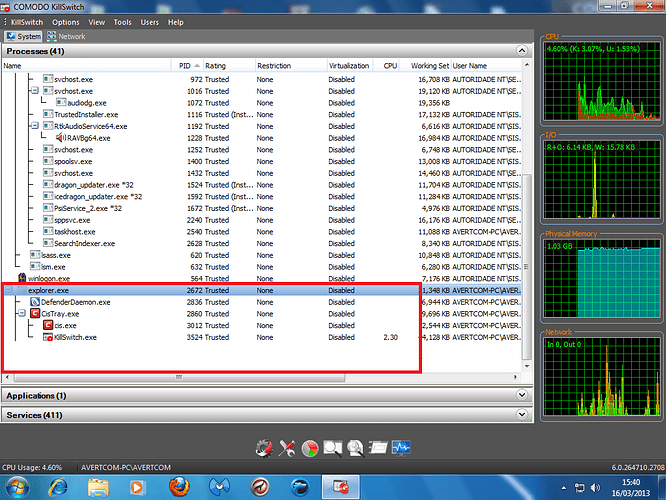Sort by the Working Set column header
The image size is (666, 500).
pos(425,66)
